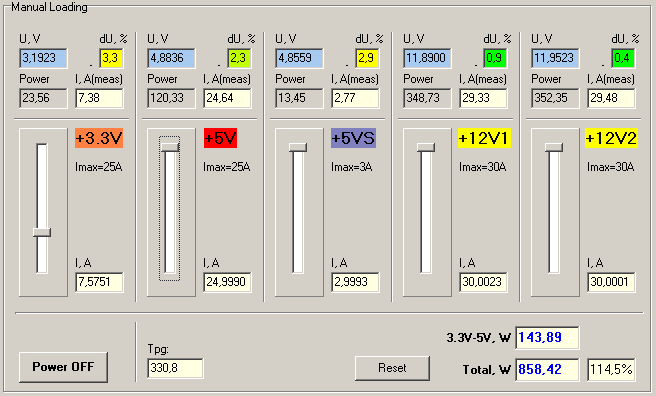
Task: Click the yellow-green dU deviation box 2,3
Action: click(239, 58)
